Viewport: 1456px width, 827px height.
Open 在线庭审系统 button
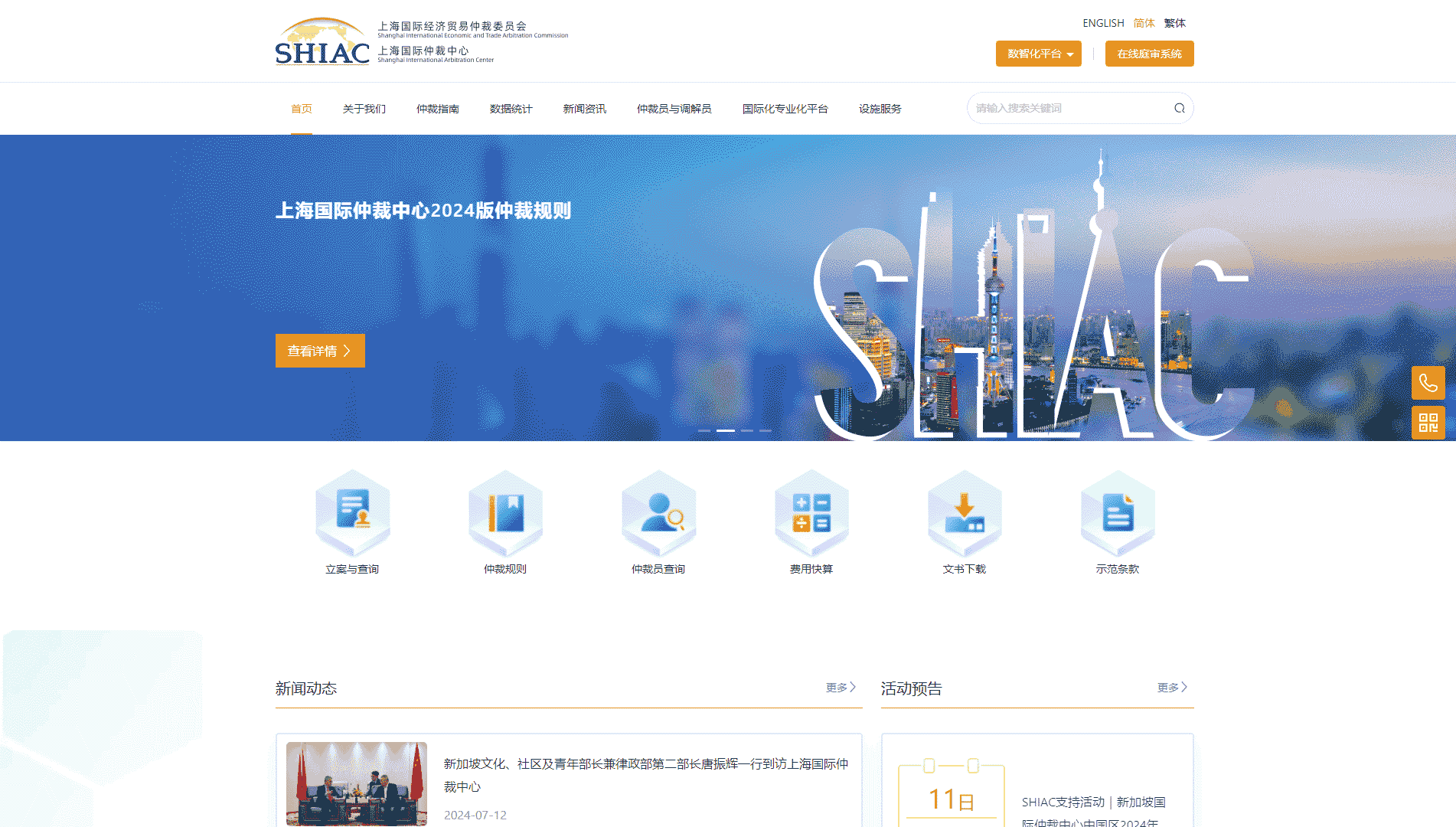(1149, 54)
